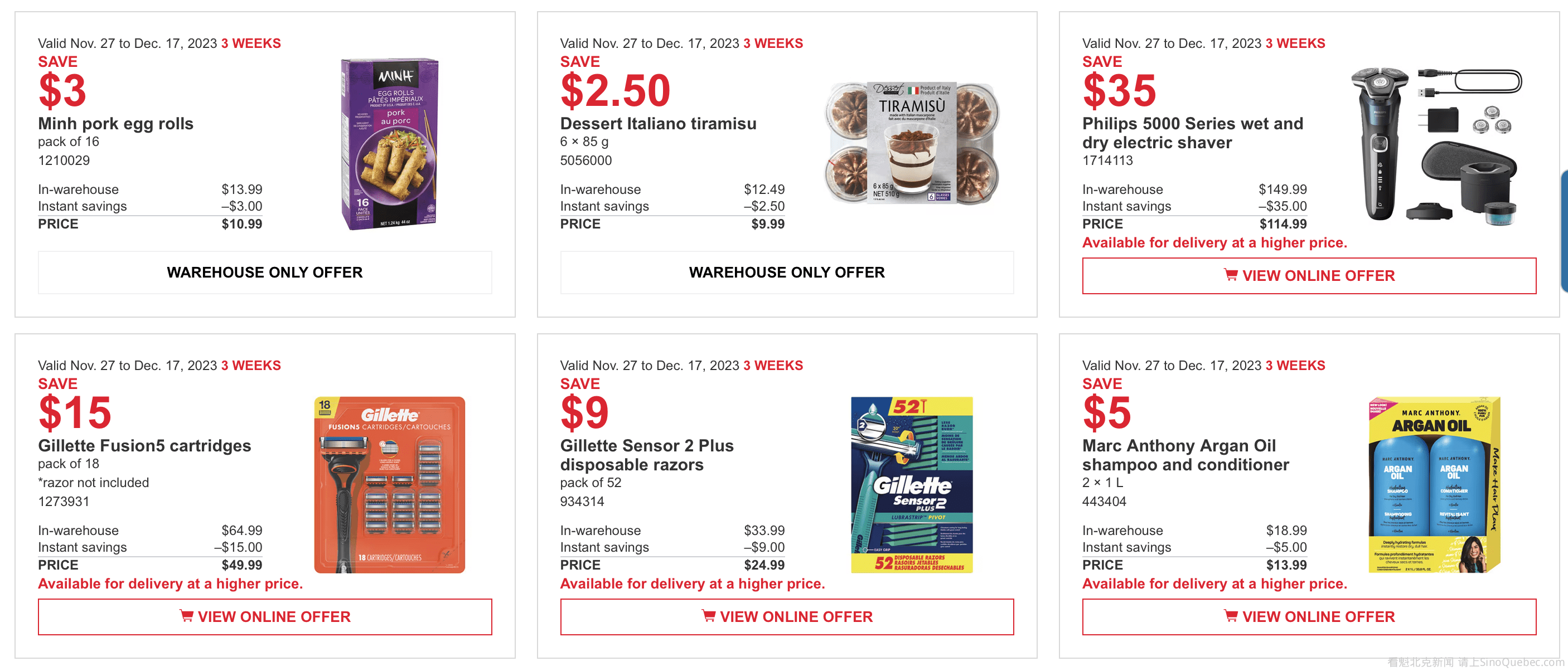Open the Philips electric shaver product image

pos(1436,144)
